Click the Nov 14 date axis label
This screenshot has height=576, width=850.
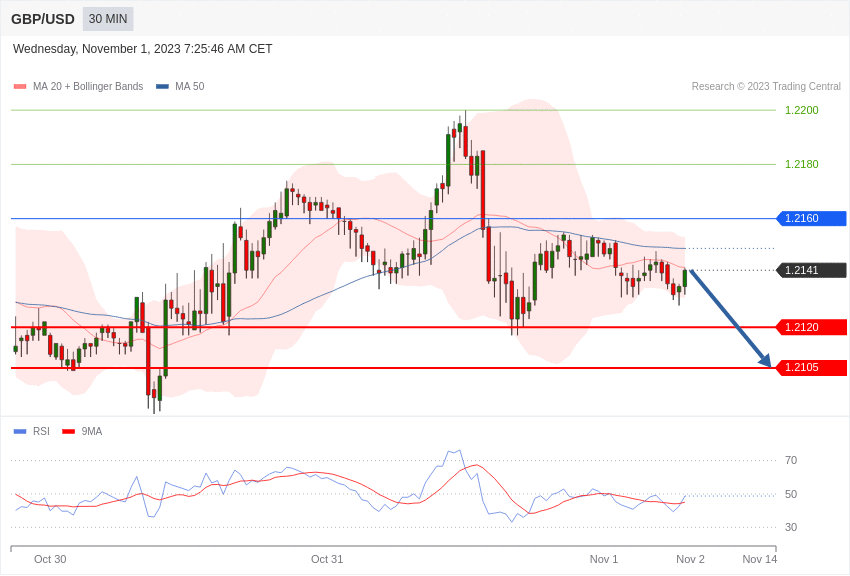759,559
